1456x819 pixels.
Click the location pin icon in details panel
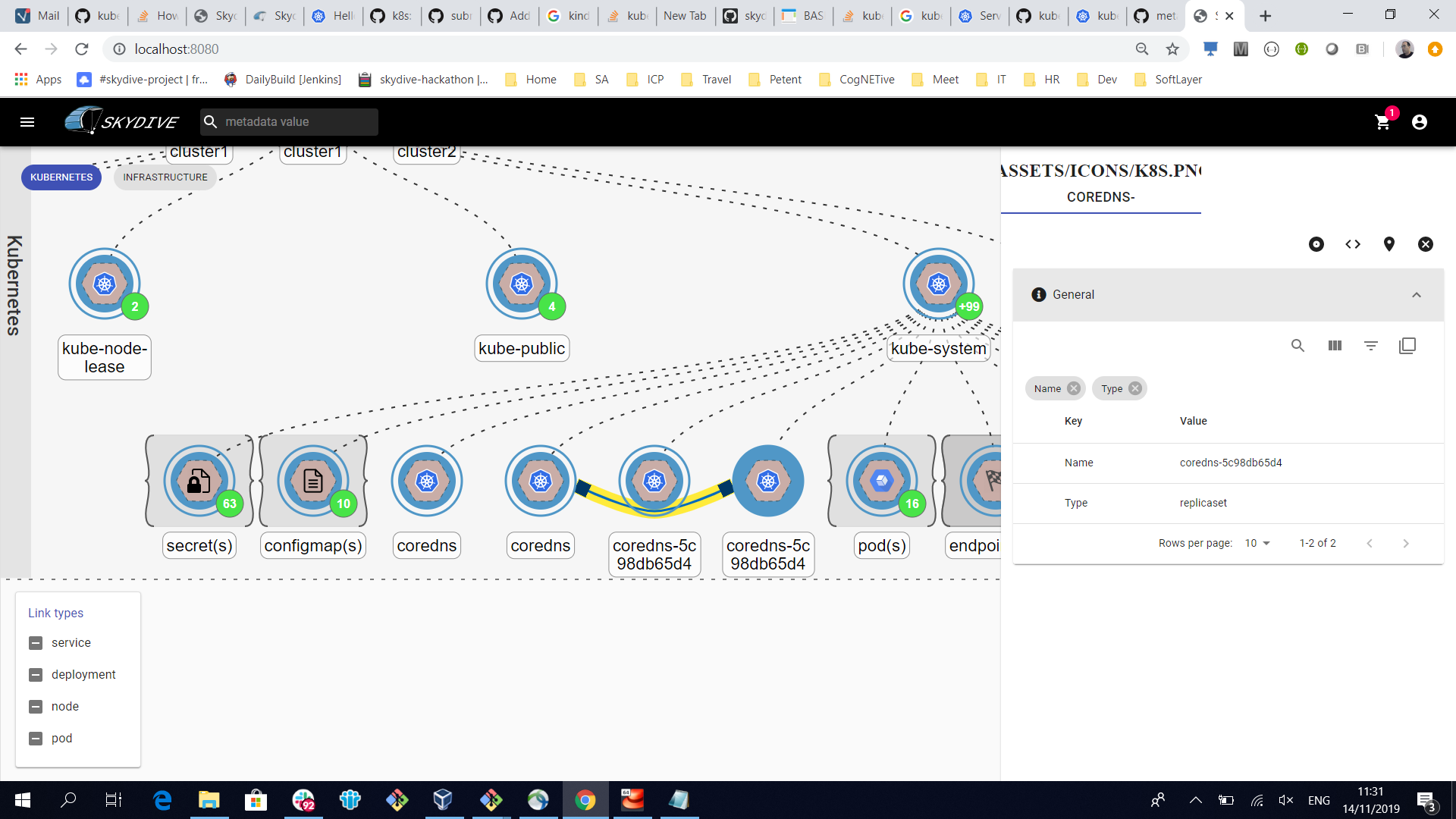tap(1389, 244)
